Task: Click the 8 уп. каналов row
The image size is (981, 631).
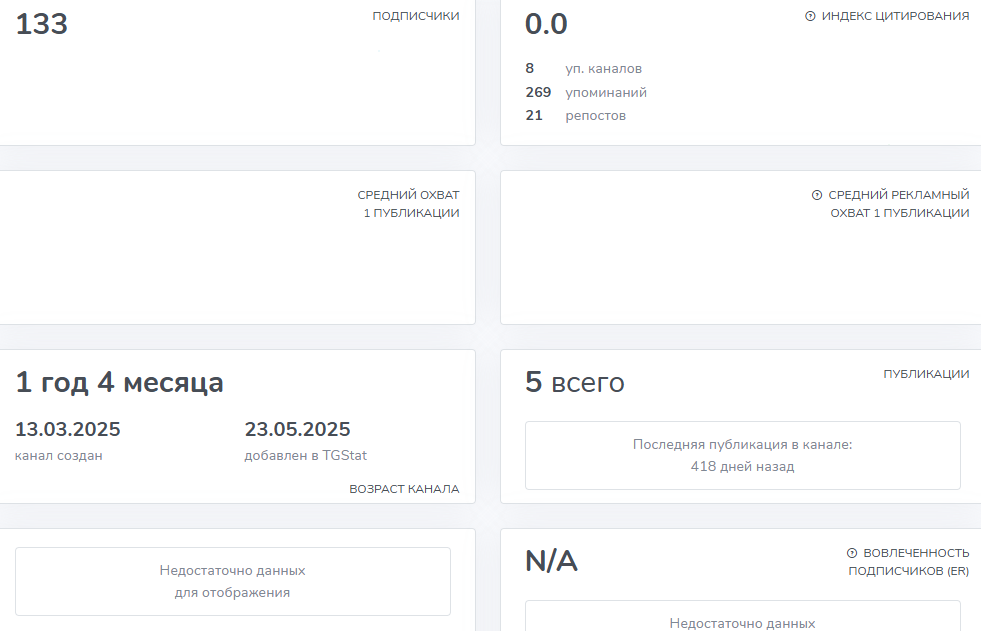Action: (x=584, y=68)
